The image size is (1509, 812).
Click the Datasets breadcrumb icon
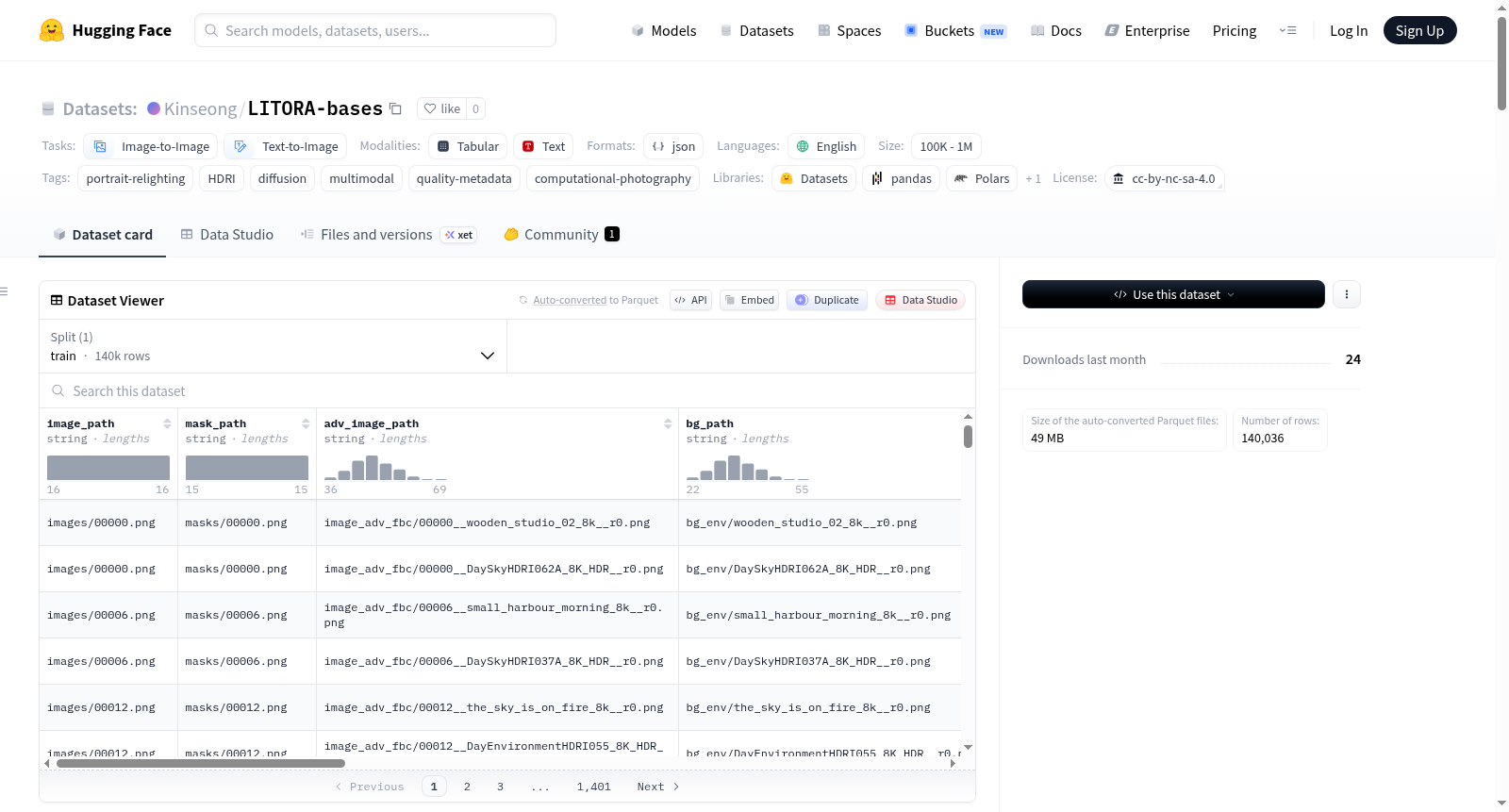[x=48, y=108]
